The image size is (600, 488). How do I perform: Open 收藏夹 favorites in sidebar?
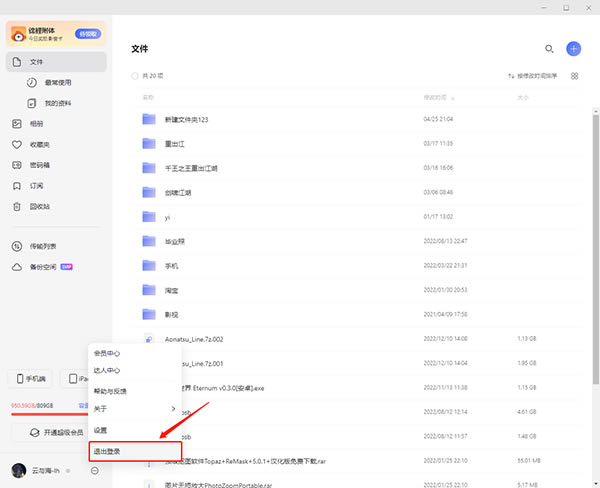[x=38, y=144]
